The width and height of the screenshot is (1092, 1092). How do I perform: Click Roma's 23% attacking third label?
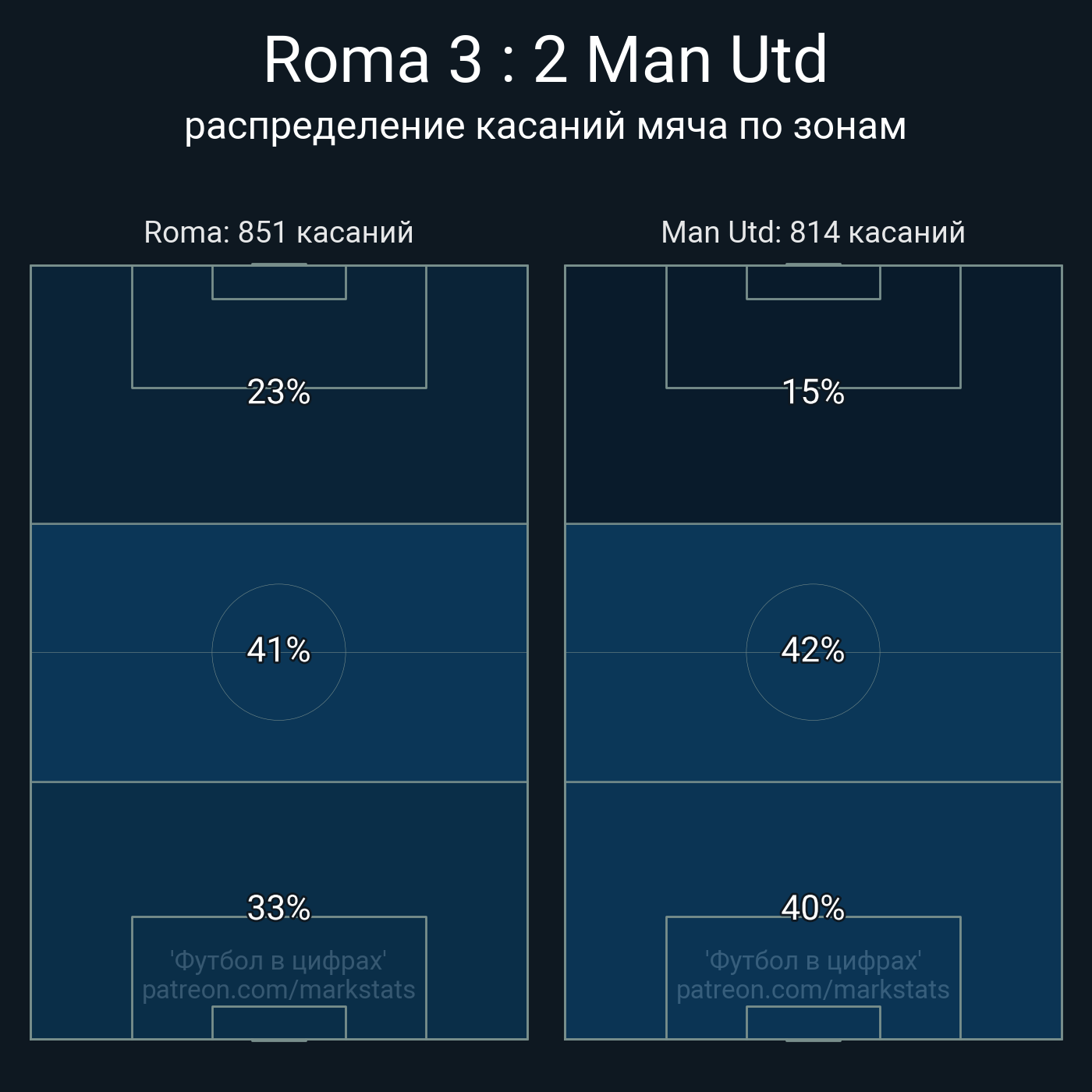278,392
